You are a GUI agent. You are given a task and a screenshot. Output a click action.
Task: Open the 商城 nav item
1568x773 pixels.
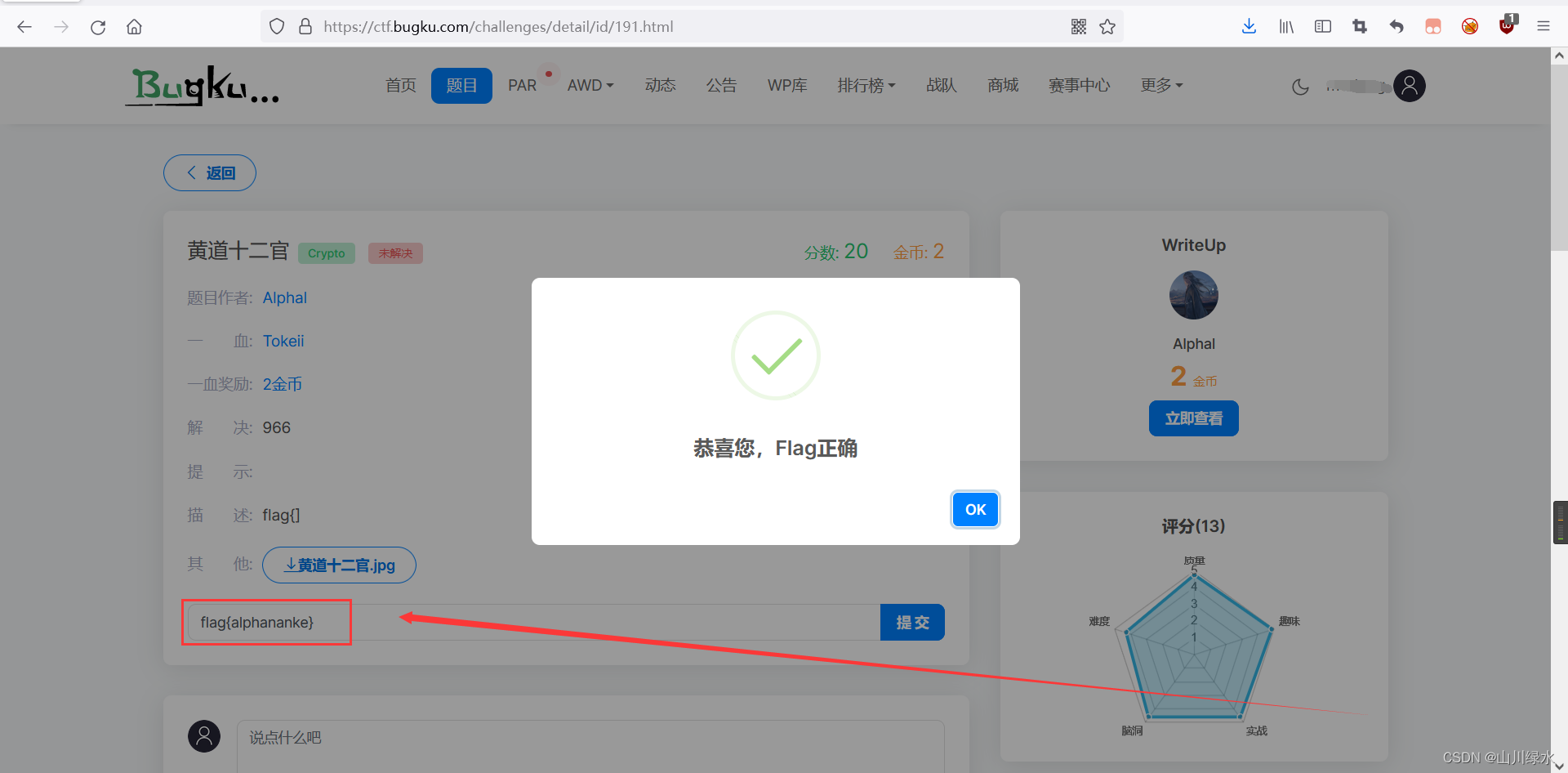[x=1003, y=86]
